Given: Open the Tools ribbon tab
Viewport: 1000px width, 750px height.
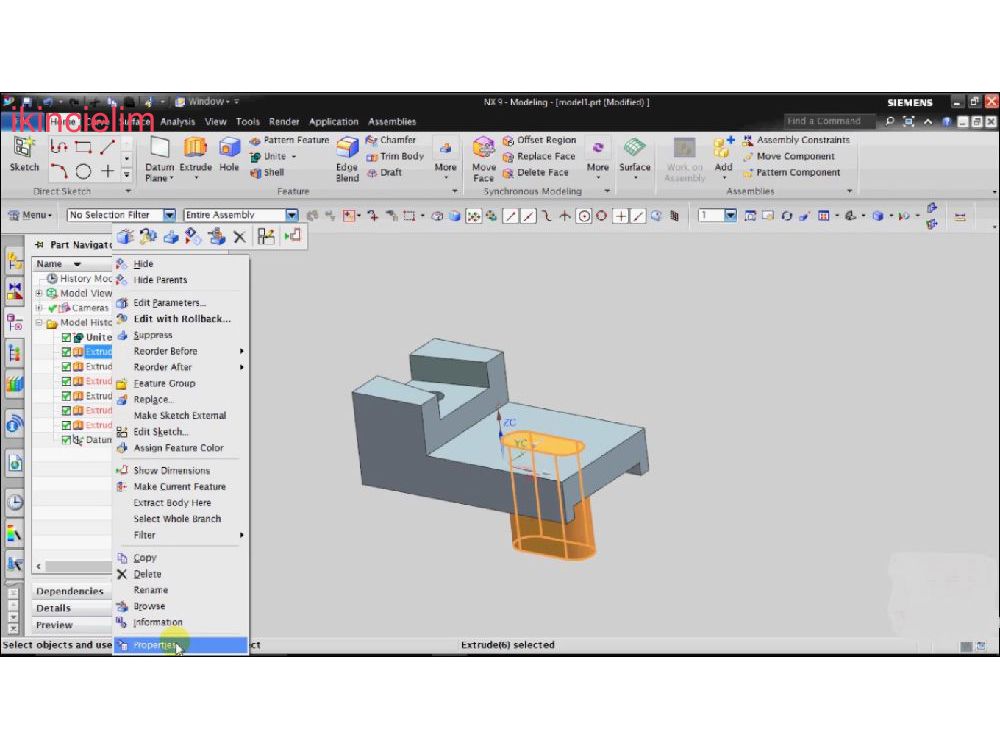Looking at the screenshot, I should [247, 122].
